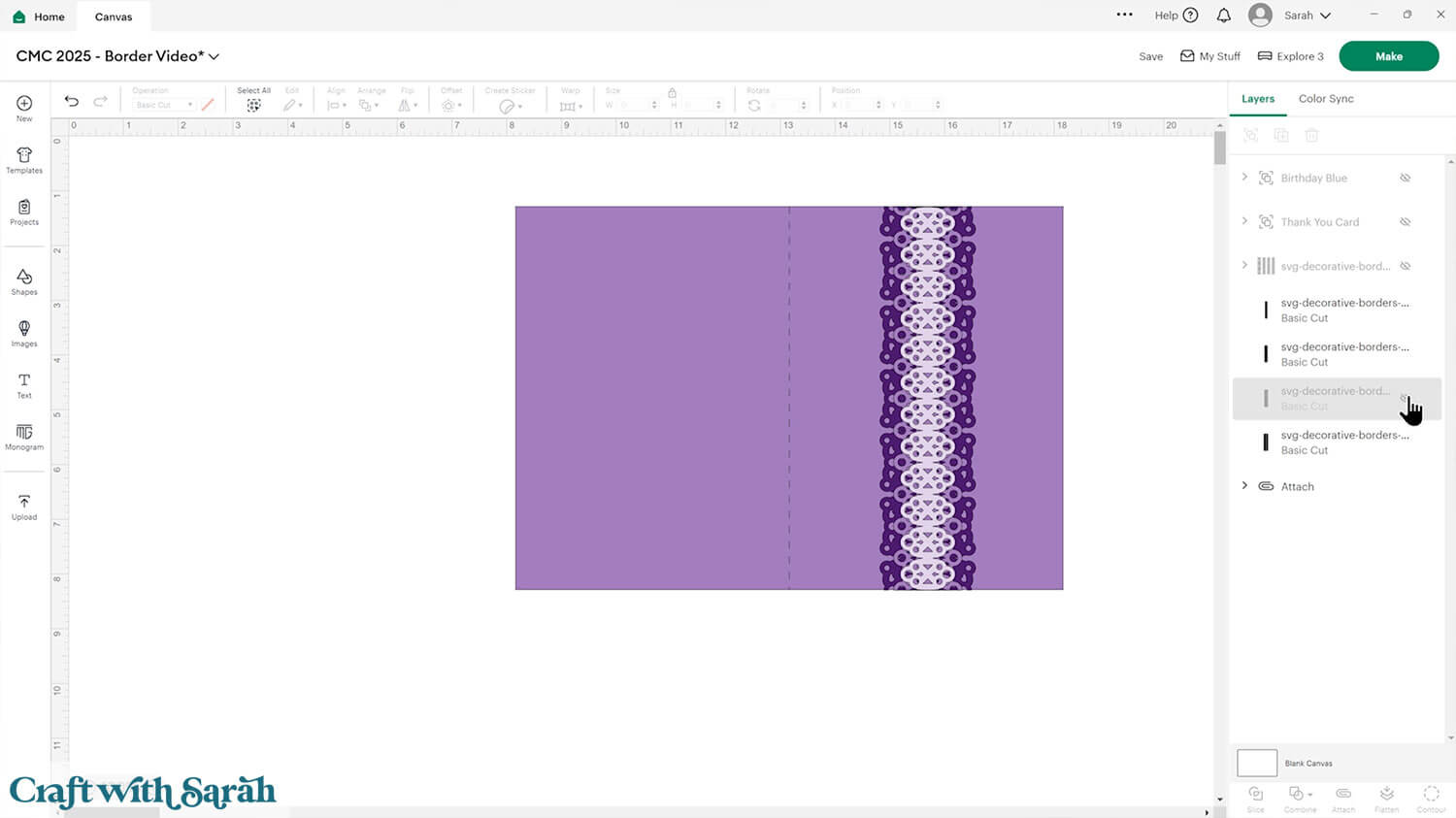This screenshot has width=1456, height=818.
Task: Toggle visibility of the highlighted svg-decorative-bord layer
Action: click(x=1405, y=398)
